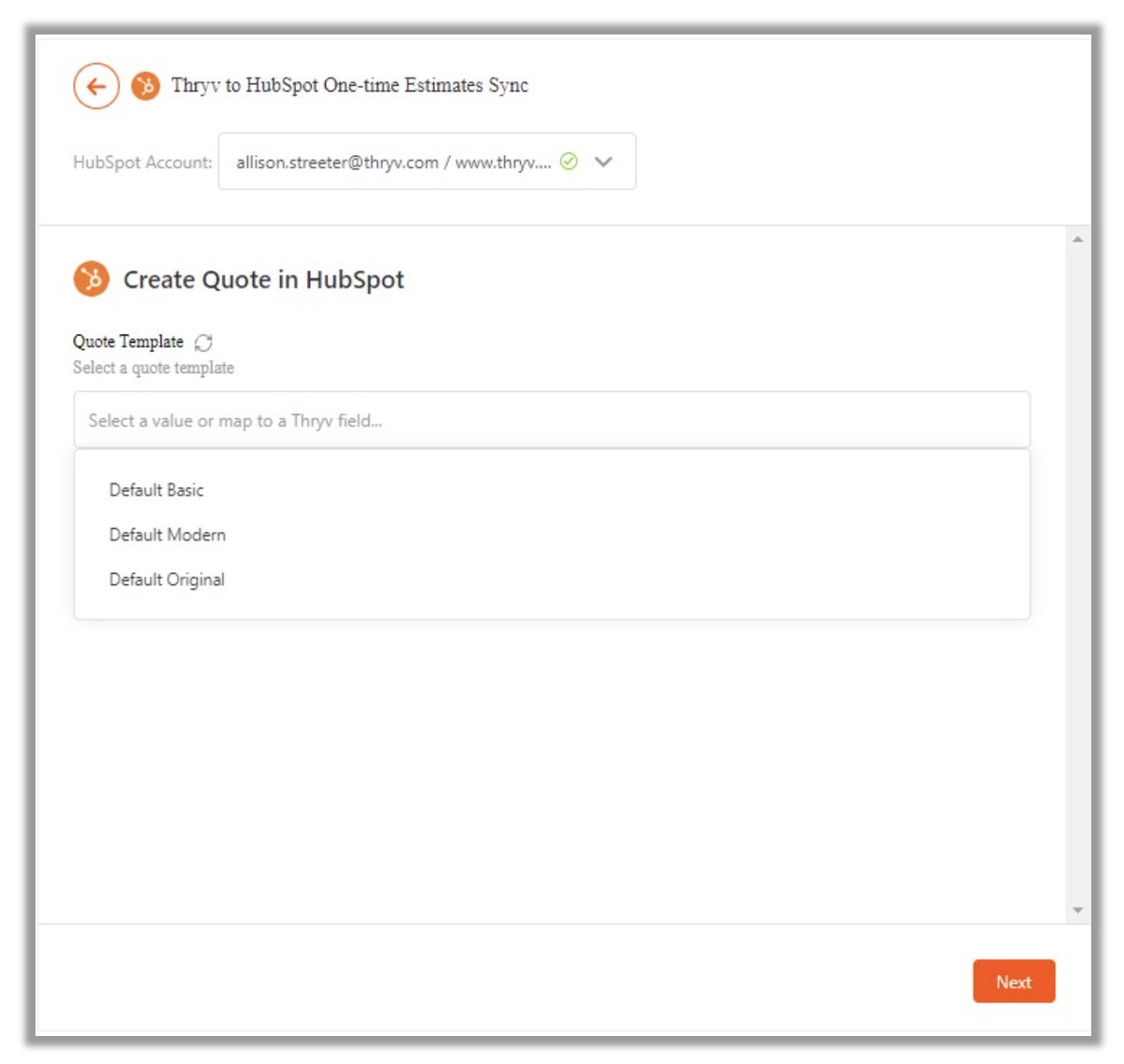
Task: Click the 'Select a quote template' hint text
Action: point(153,368)
